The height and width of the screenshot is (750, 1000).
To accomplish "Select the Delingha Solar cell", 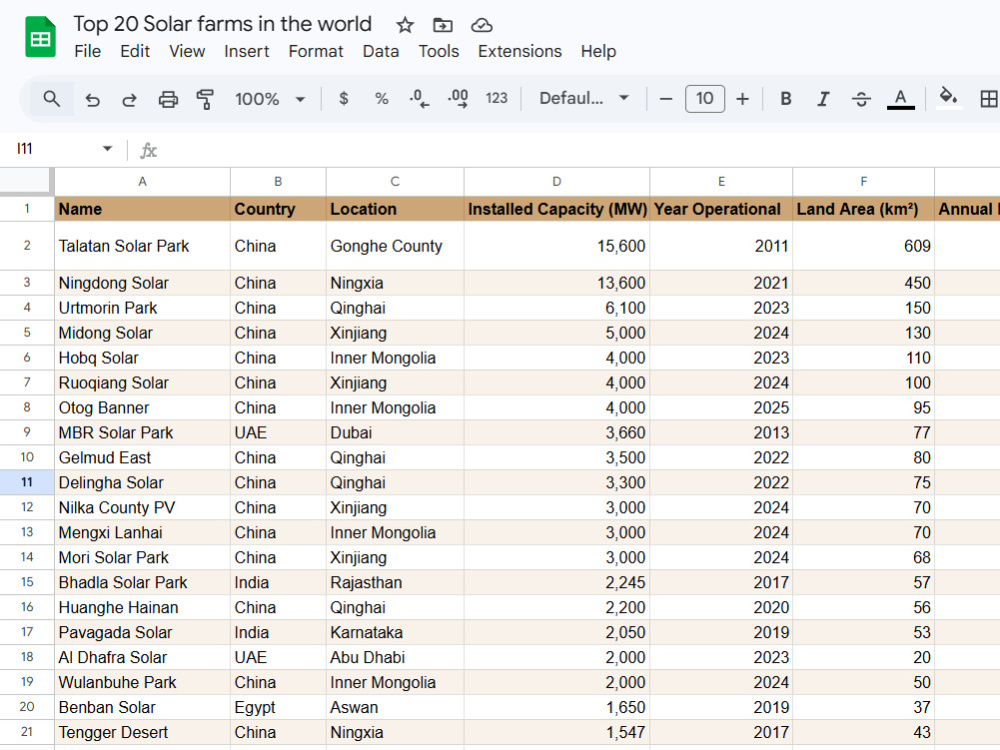I will (142, 483).
